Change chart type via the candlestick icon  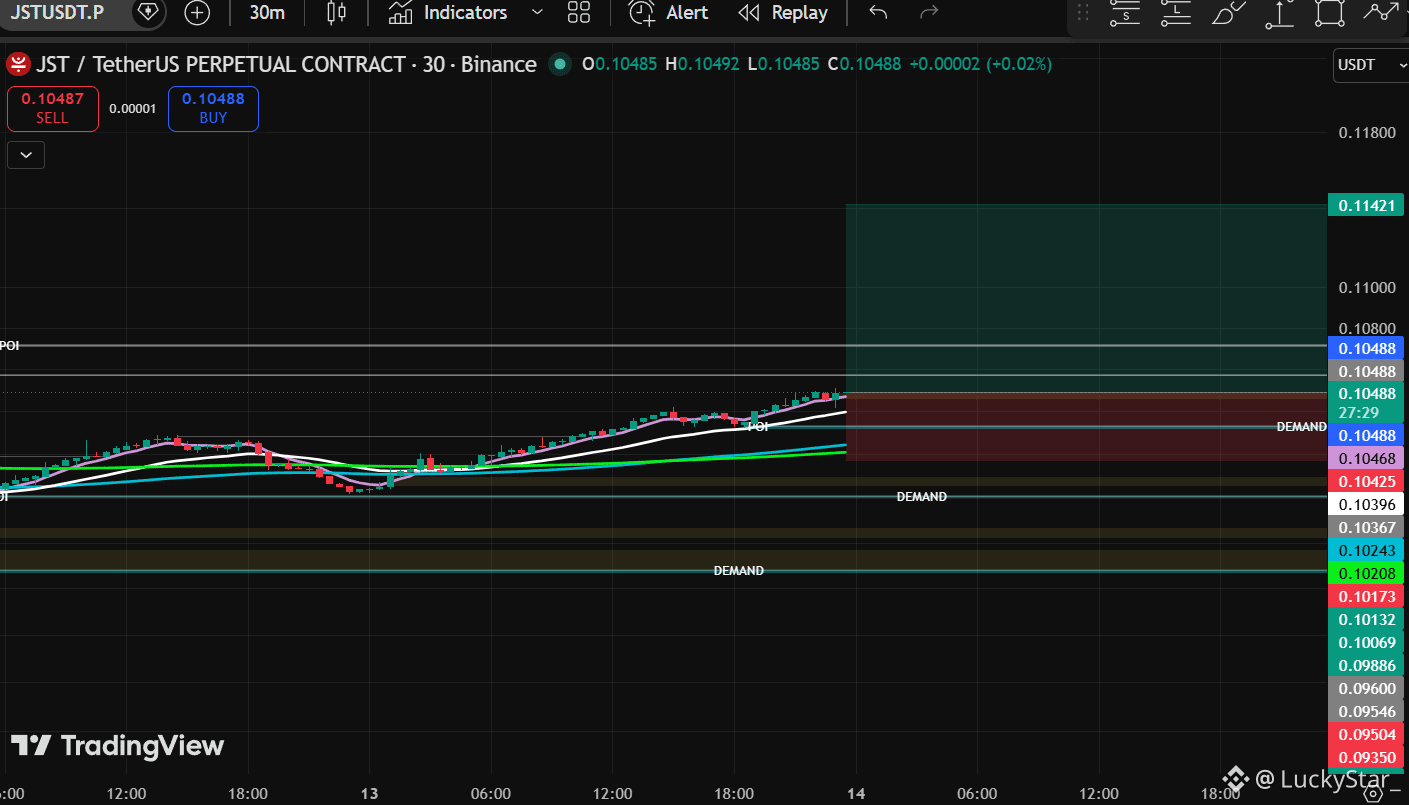tap(337, 13)
